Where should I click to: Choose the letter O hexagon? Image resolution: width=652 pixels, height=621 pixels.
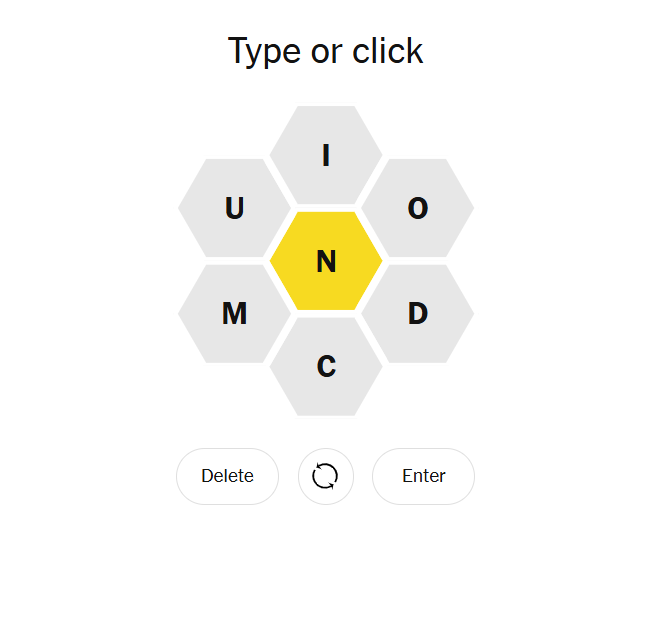(418, 208)
